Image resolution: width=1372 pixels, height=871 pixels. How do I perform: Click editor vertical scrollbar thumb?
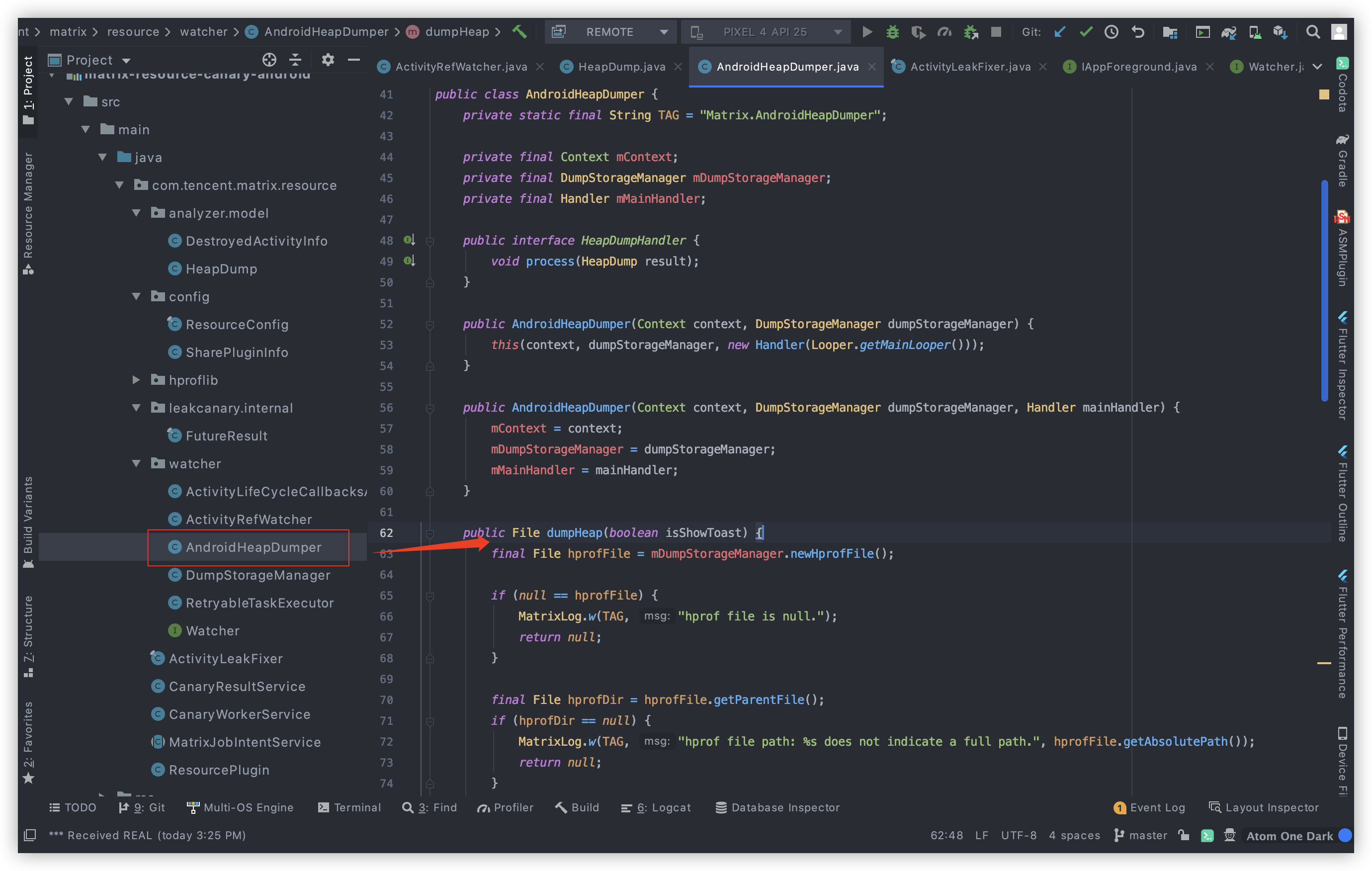coord(1324,290)
